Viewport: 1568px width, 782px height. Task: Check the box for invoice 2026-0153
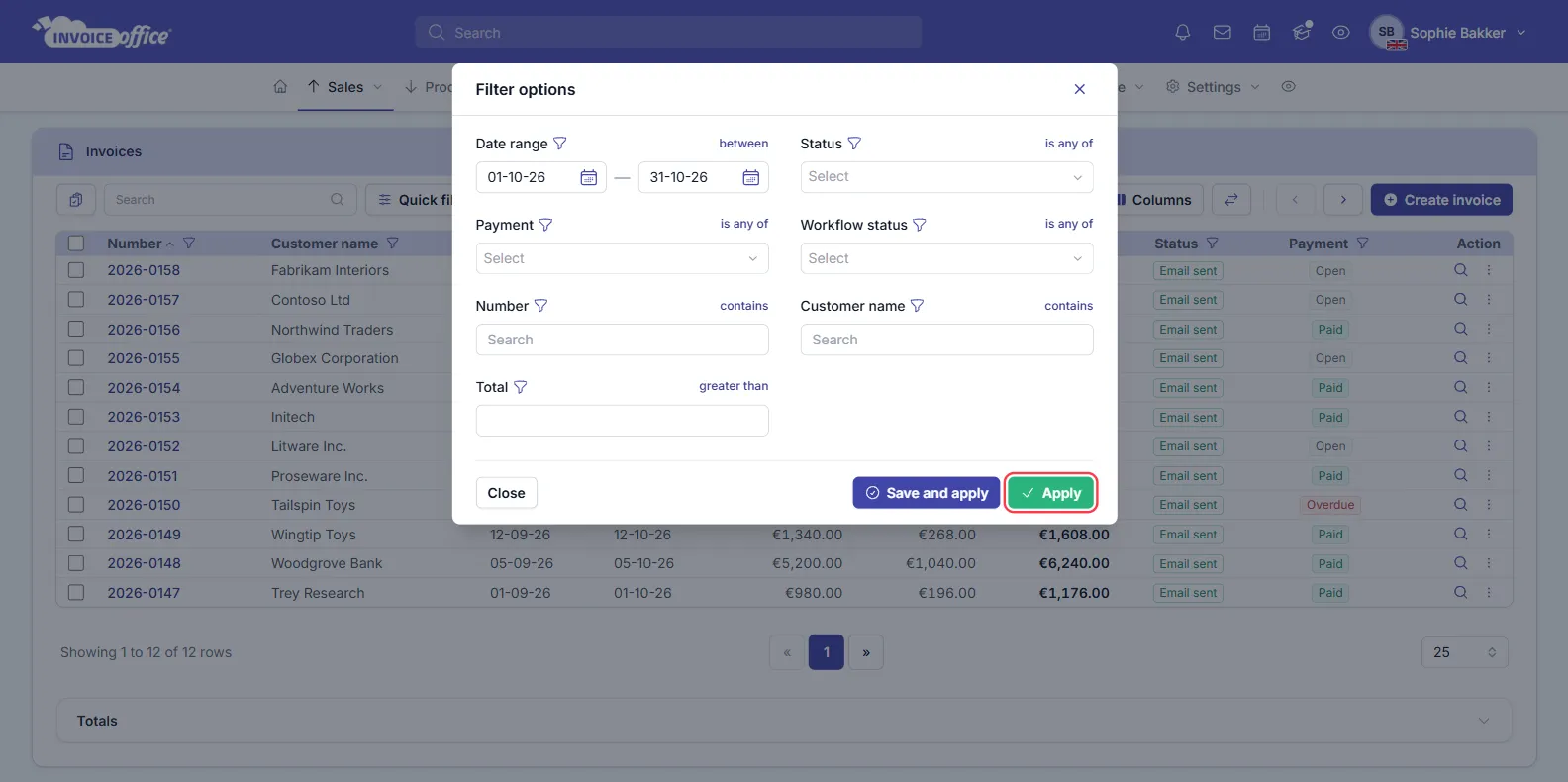click(76, 417)
